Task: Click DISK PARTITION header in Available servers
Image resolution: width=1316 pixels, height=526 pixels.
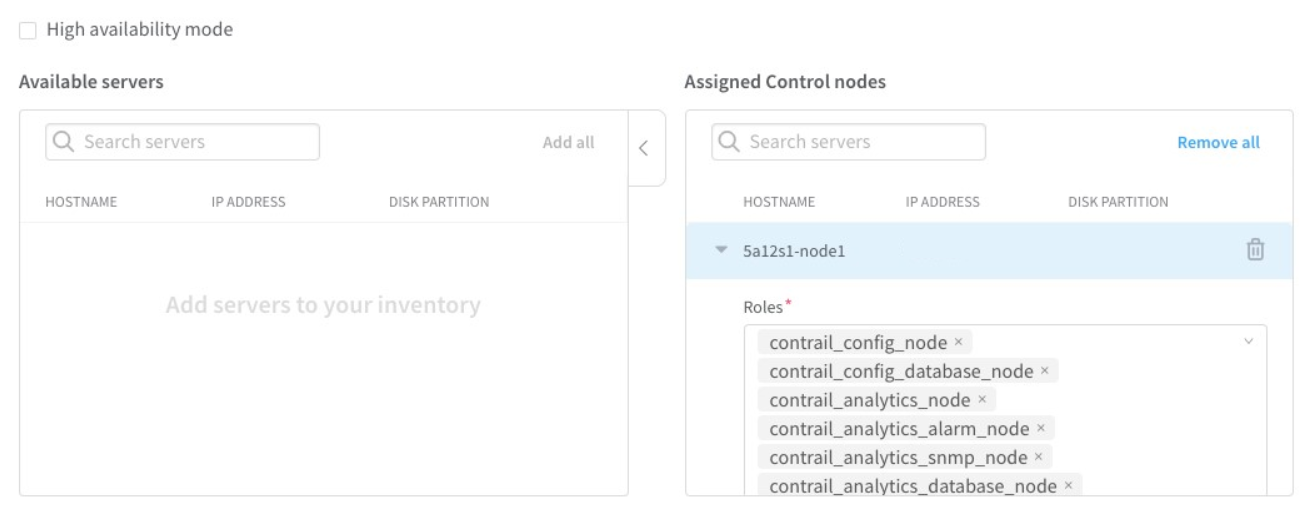Action: click(x=438, y=202)
